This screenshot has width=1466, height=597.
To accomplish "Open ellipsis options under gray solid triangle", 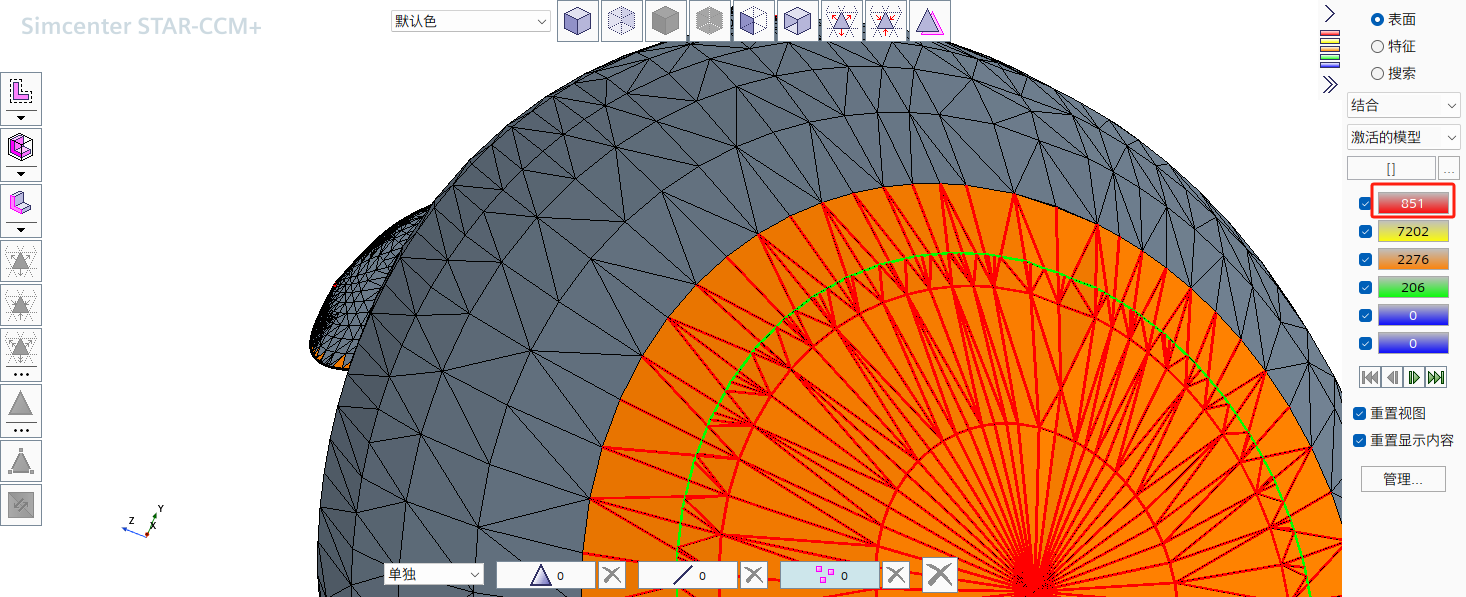I will [21, 430].
